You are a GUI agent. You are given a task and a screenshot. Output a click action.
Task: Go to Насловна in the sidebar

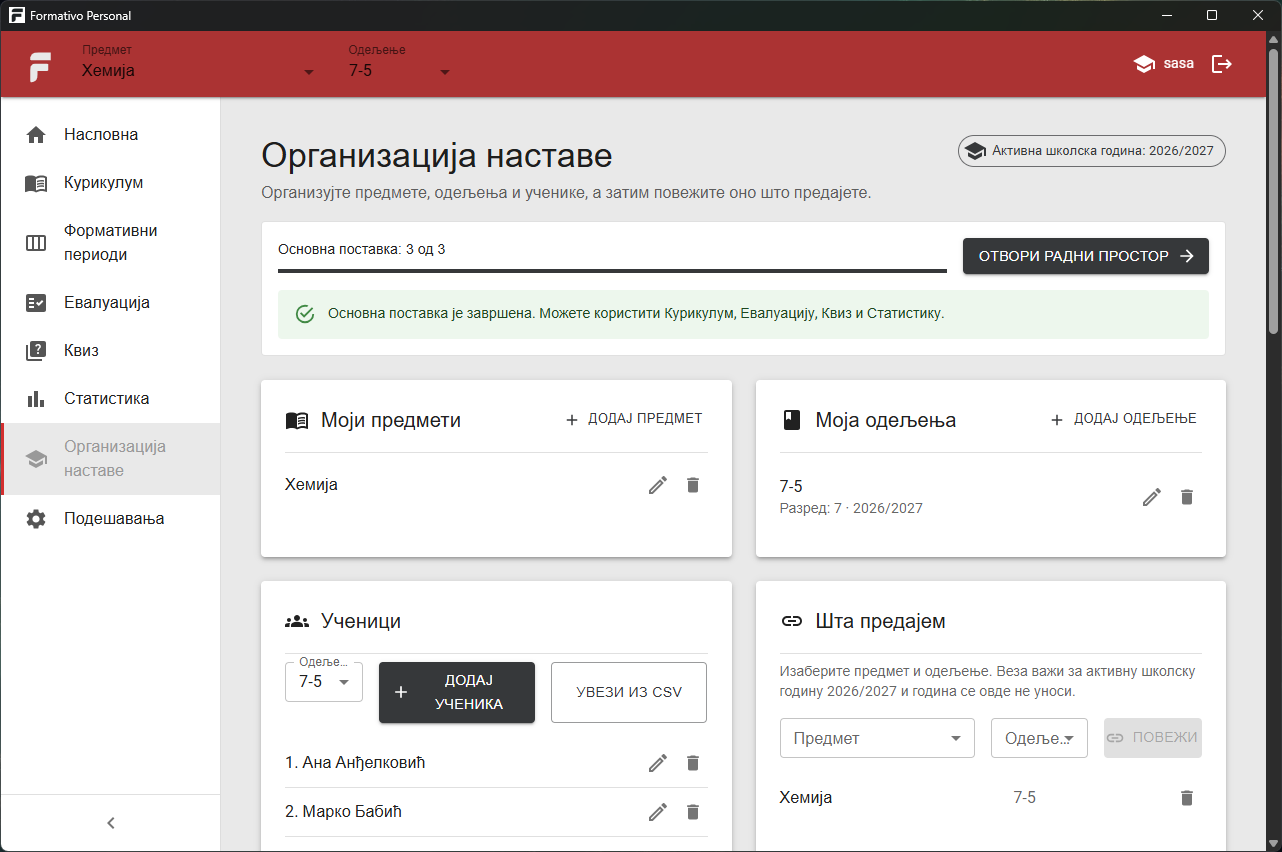pyautogui.click(x=111, y=135)
